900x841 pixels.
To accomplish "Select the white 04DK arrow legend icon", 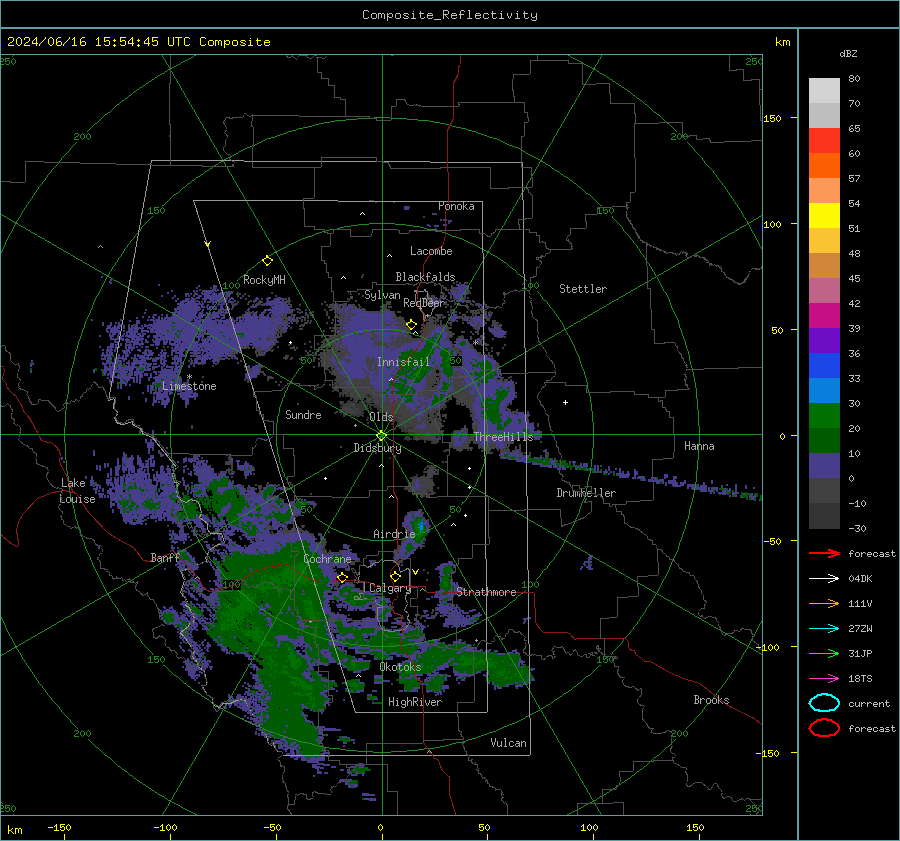I will [x=824, y=579].
